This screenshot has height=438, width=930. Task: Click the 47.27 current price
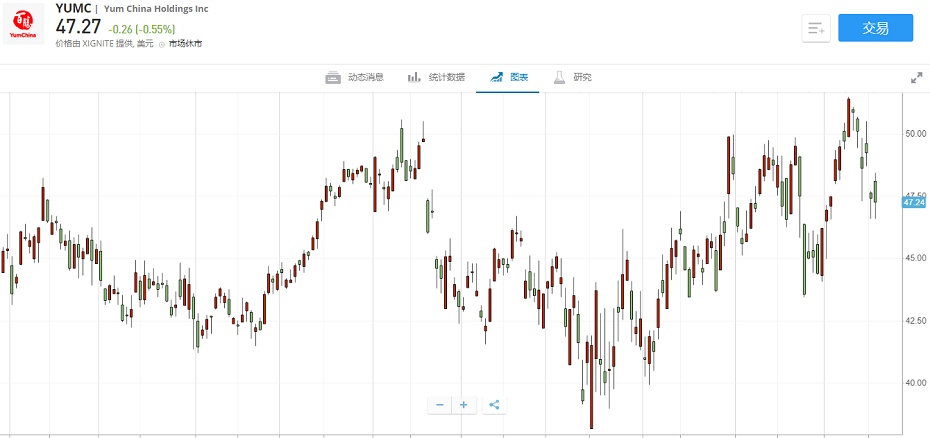pos(79,27)
